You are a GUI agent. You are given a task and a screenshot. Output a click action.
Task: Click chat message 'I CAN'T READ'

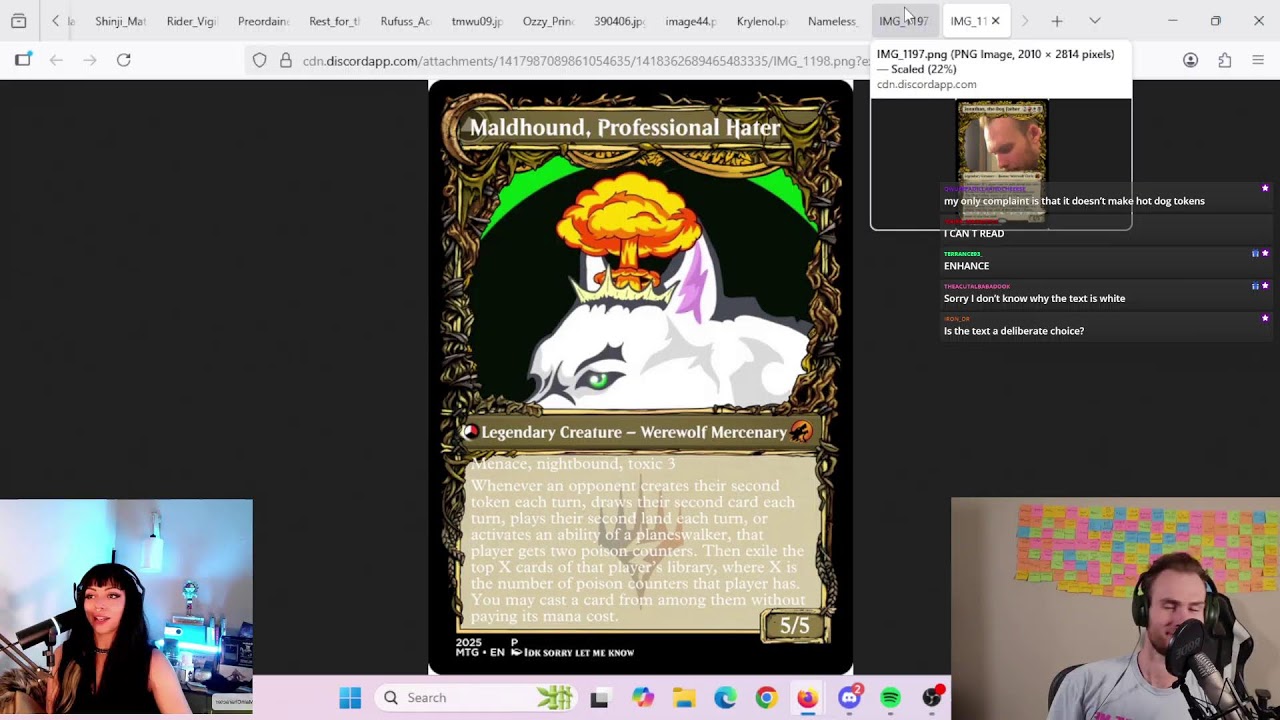(974, 234)
